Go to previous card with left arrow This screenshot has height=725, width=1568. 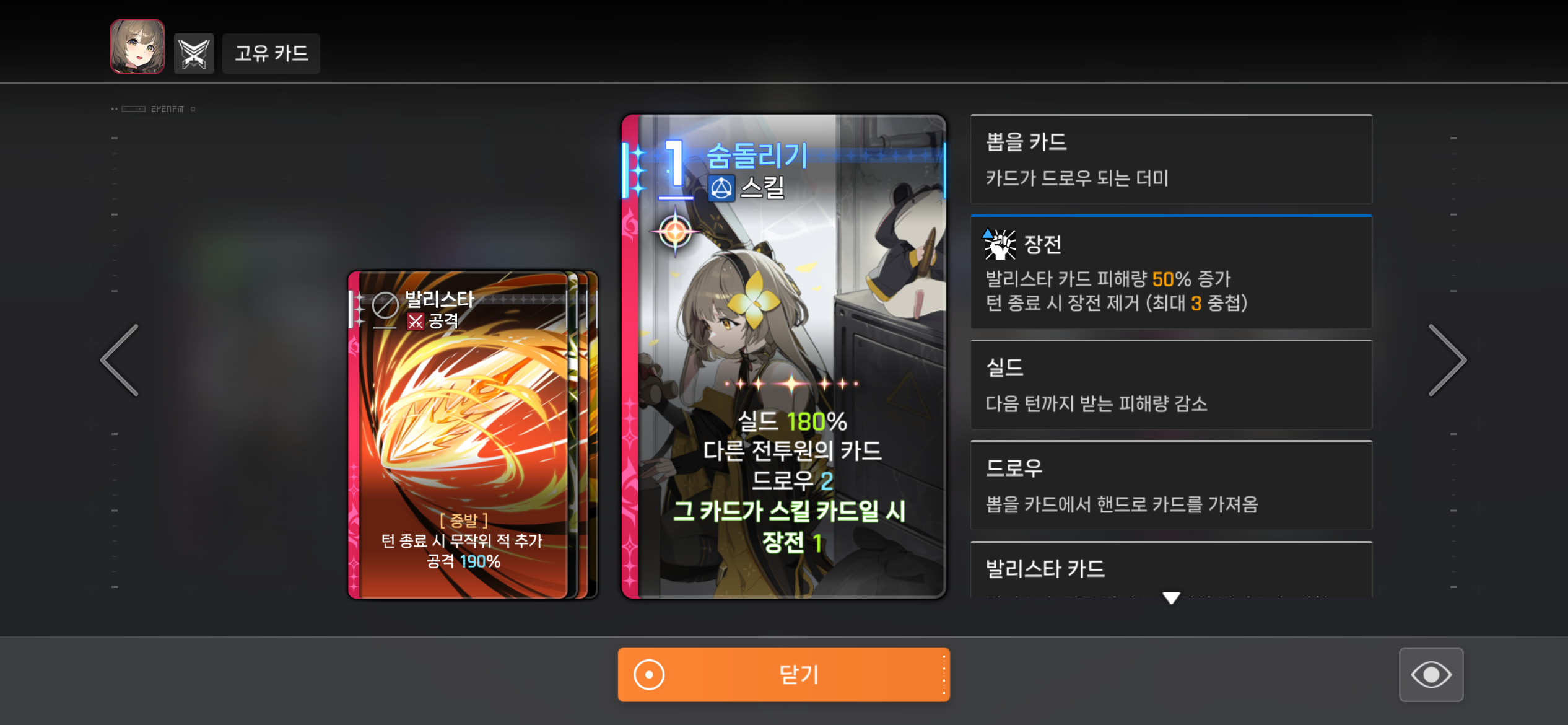click(120, 360)
